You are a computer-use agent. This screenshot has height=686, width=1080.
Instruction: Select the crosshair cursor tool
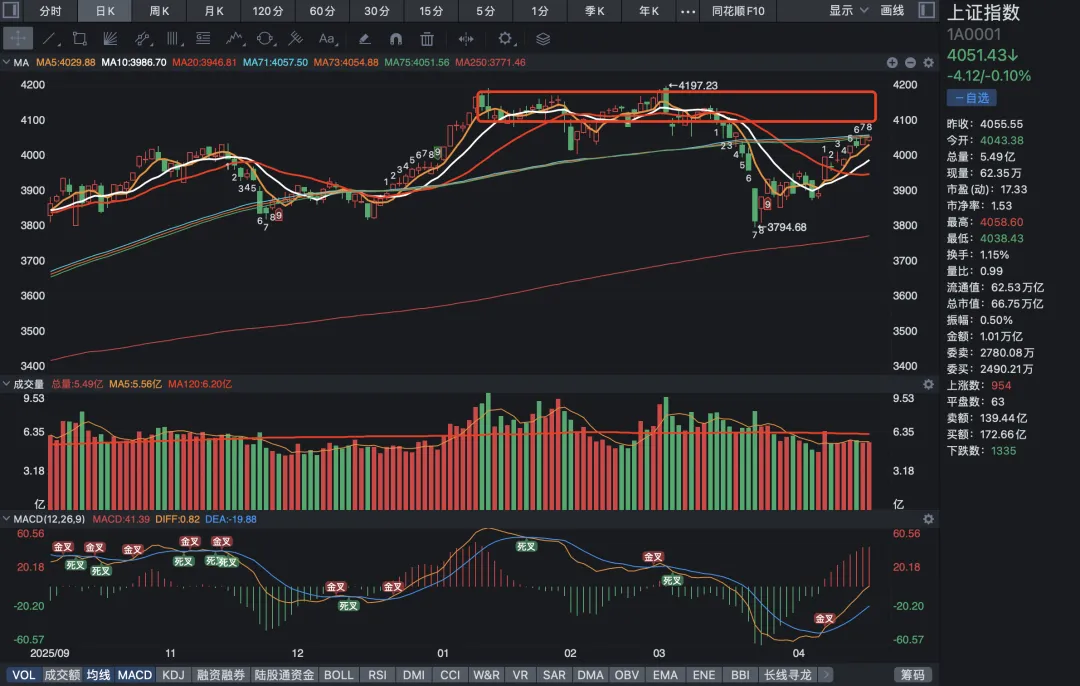click(x=18, y=39)
